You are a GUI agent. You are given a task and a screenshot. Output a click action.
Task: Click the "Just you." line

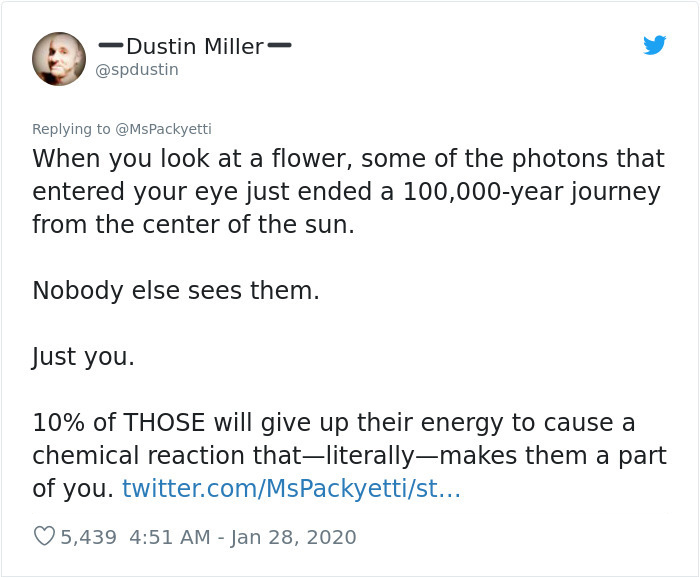pyautogui.click(x=83, y=356)
